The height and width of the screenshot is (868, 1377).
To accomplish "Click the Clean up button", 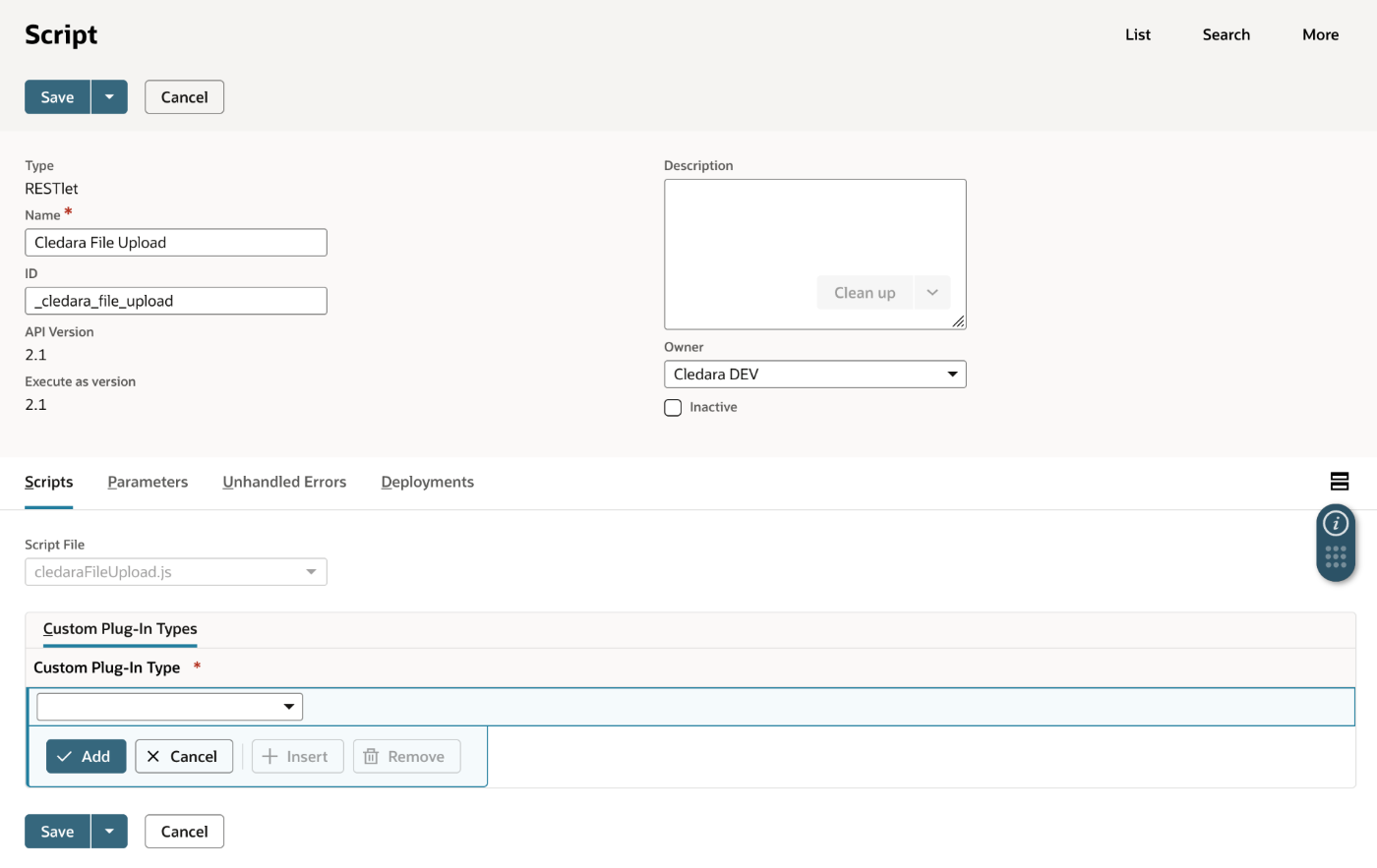I will click(865, 293).
